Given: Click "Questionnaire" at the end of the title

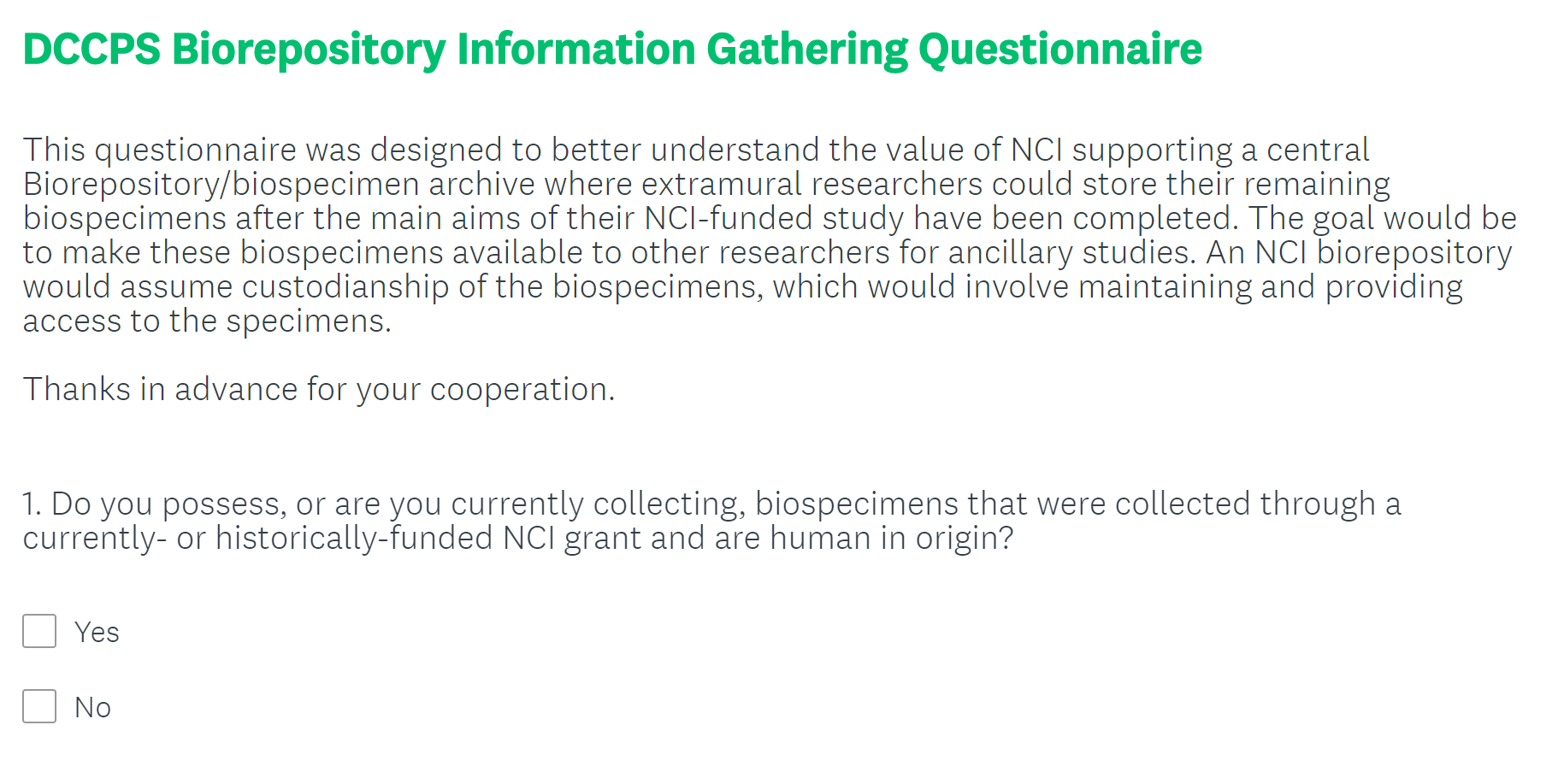Looking at the screenshot, I should [1060, 49].
